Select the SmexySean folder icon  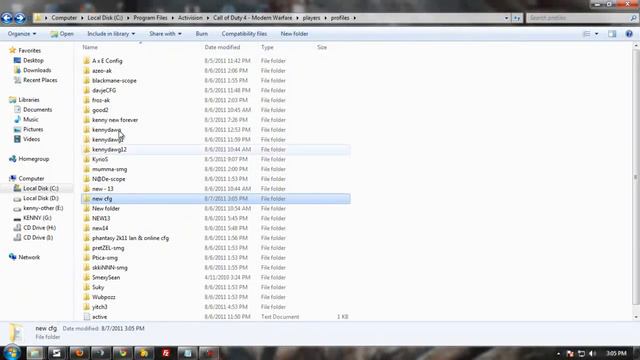click(x=87, y=277)
